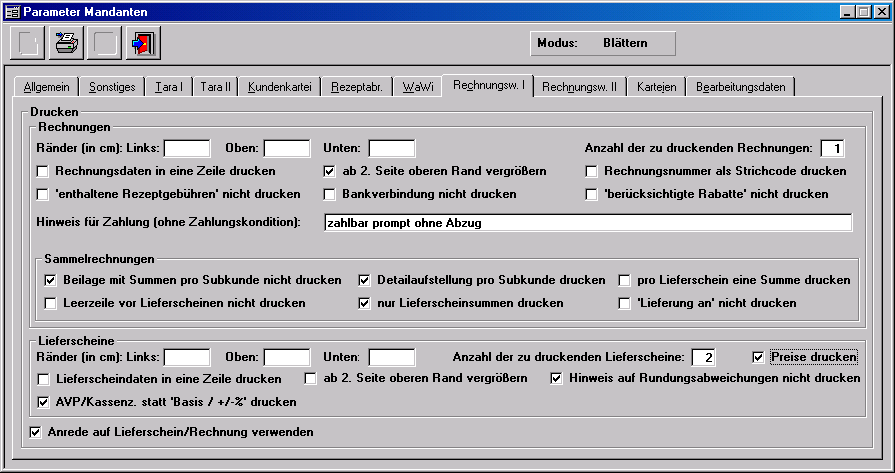895x473 pixels.
Task: Check 'Lieferung an nicht drucken'
Action: [624, 304]
